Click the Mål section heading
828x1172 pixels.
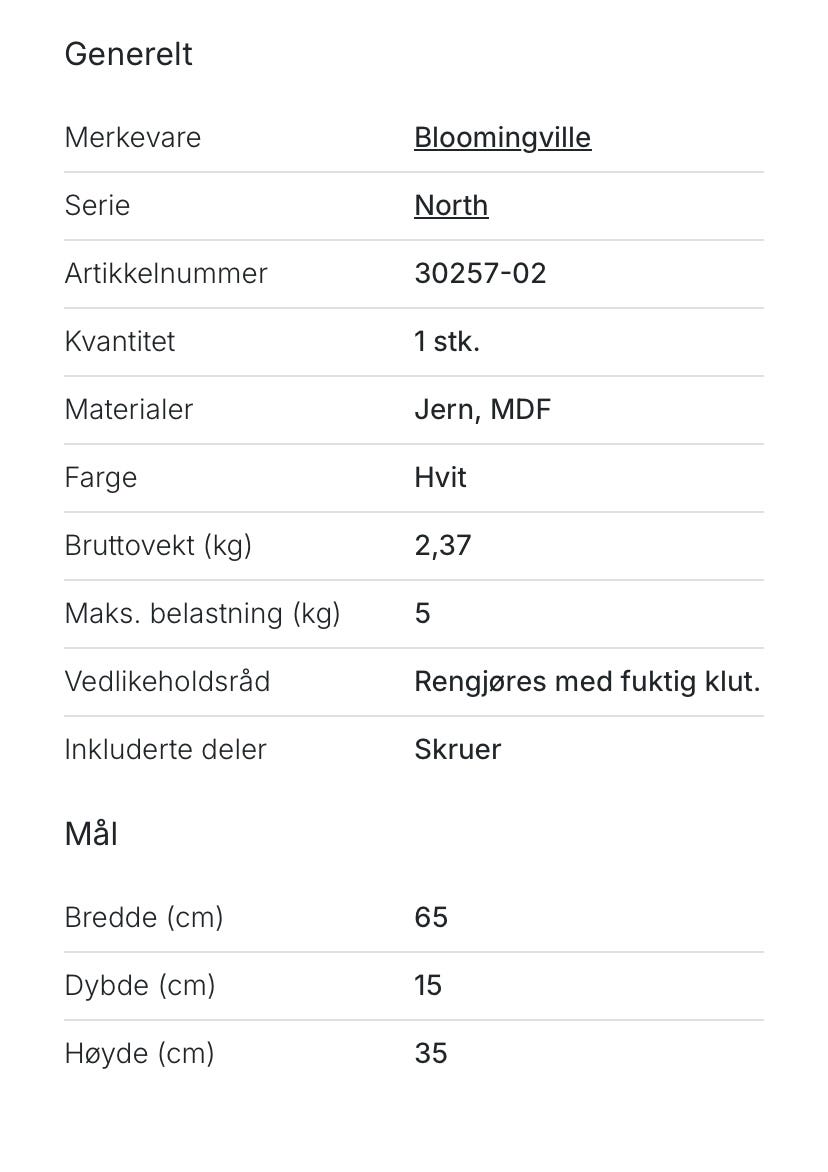[91, 834]
